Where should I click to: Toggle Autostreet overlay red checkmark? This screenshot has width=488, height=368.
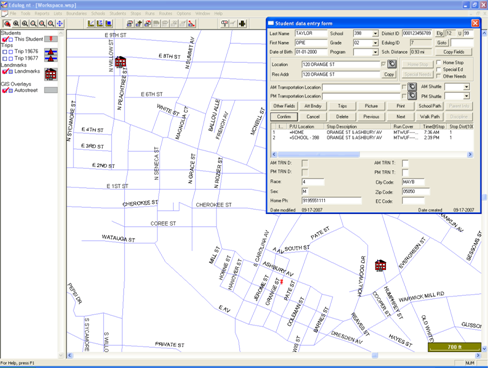(x=5, y=90)
